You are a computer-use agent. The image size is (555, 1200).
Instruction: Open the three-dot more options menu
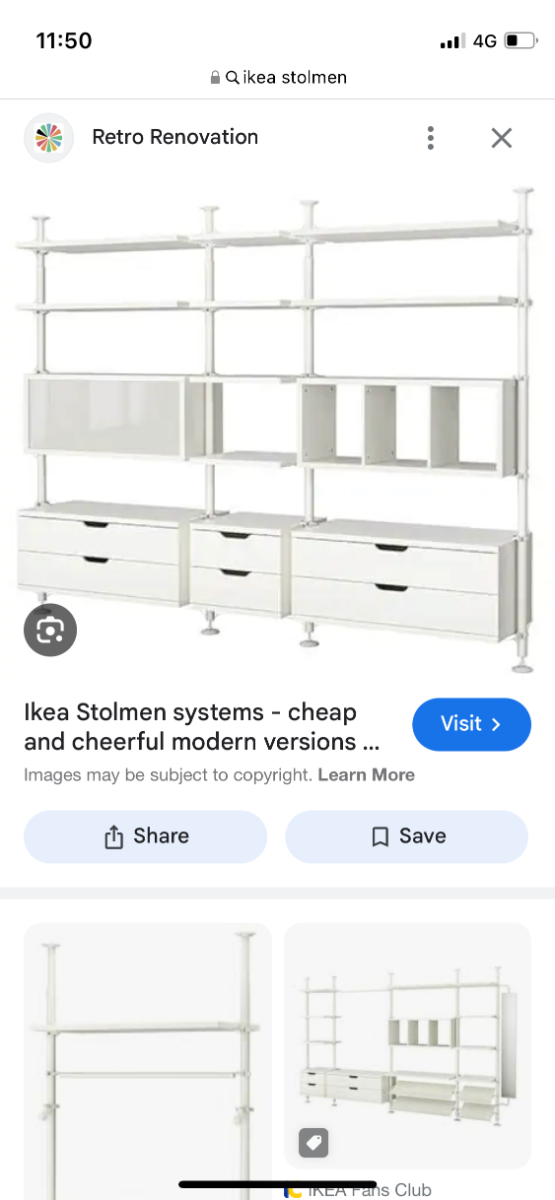[430, 138]
